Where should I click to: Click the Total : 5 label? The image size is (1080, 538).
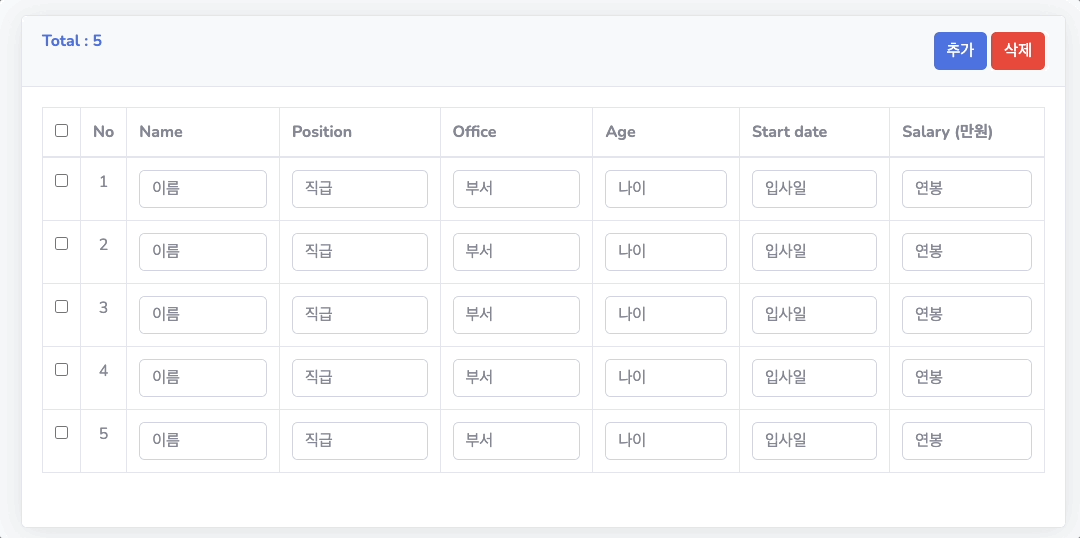pos(72,41)
